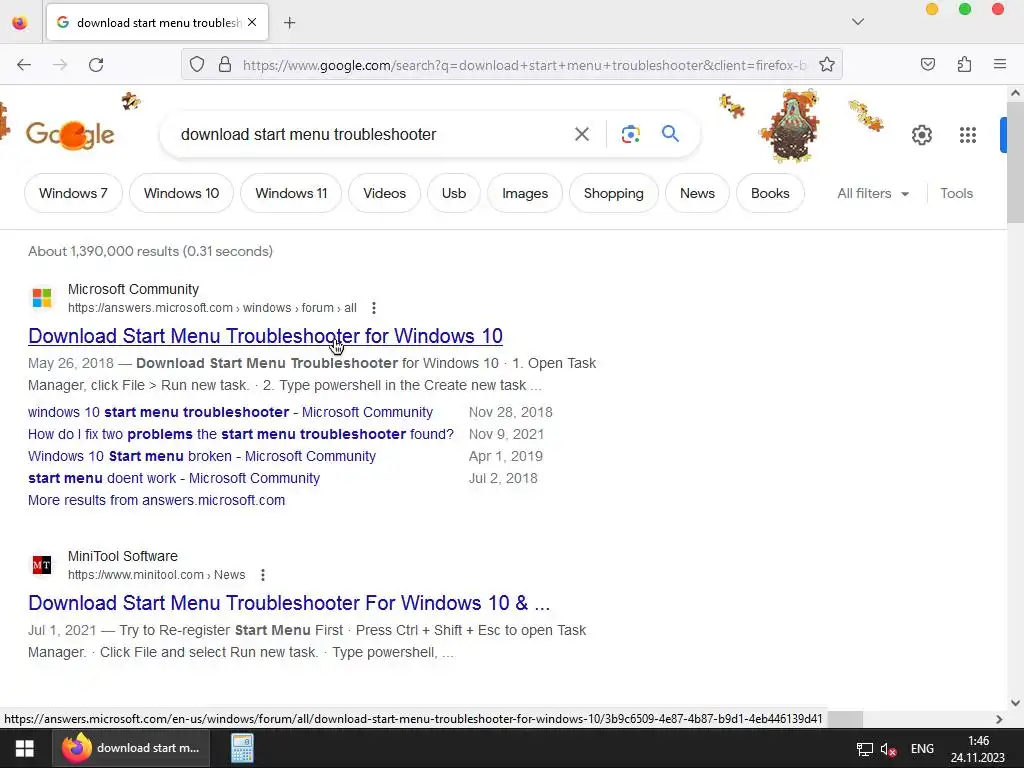Click 'More results from answers.microsoft.com'
Screen dimensions: 1024x768
(x=157, y=500)
